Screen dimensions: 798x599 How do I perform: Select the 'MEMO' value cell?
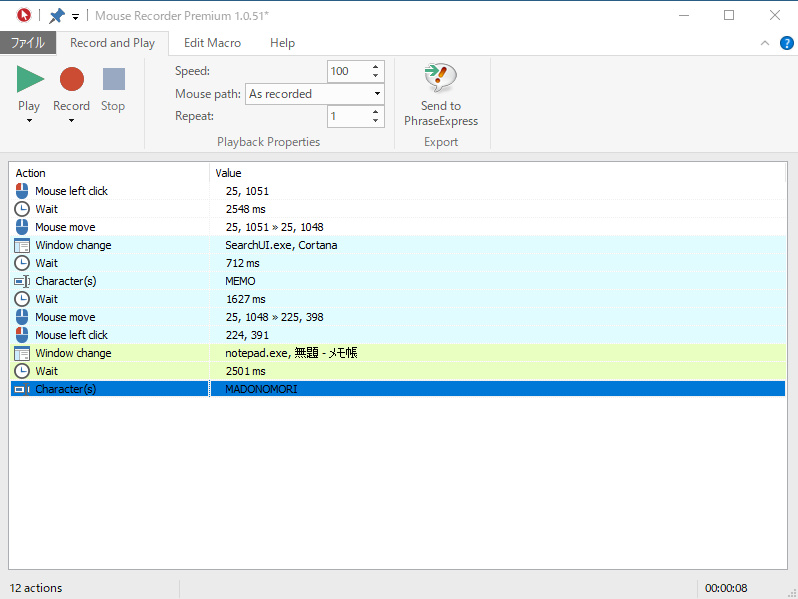click(x=240, y=281)
